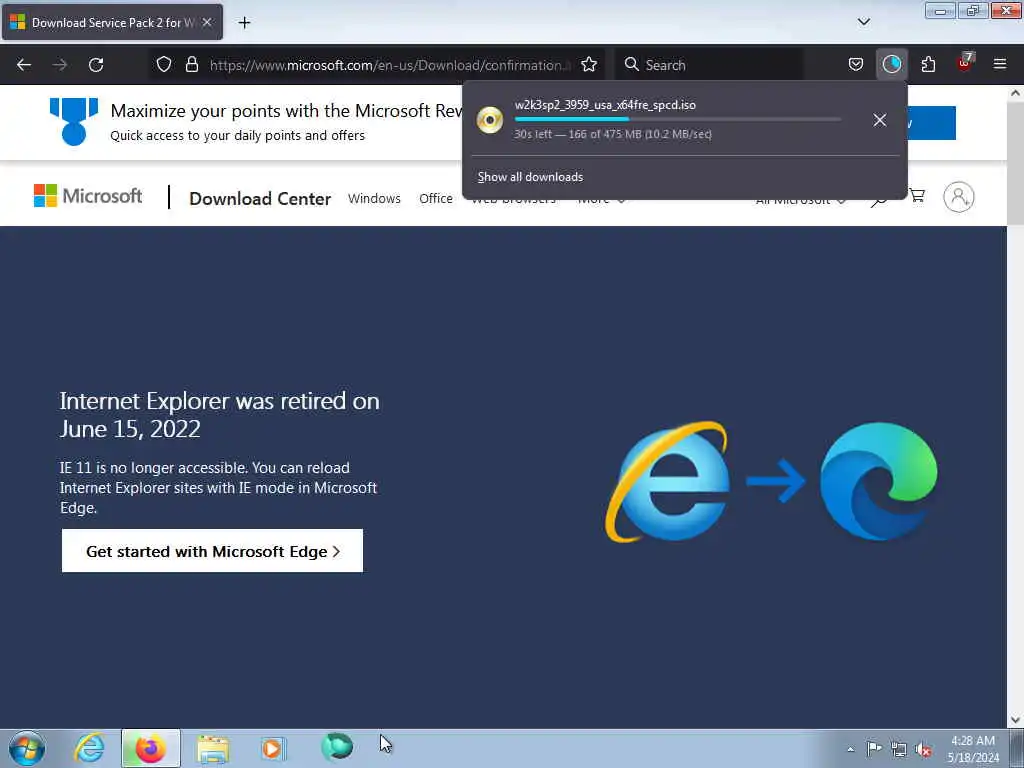Image resolution: width=1024 pixels, height=768 pixels.
Task: Go back to the previous page
Action: pyautogui.click(x=24, y=65)
